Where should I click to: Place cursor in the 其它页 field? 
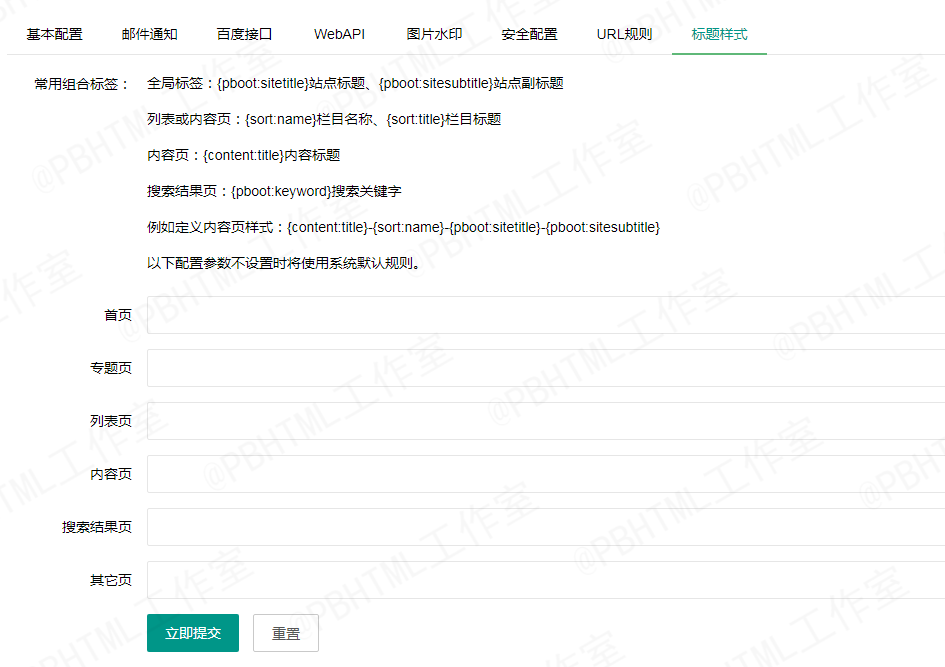545,580
